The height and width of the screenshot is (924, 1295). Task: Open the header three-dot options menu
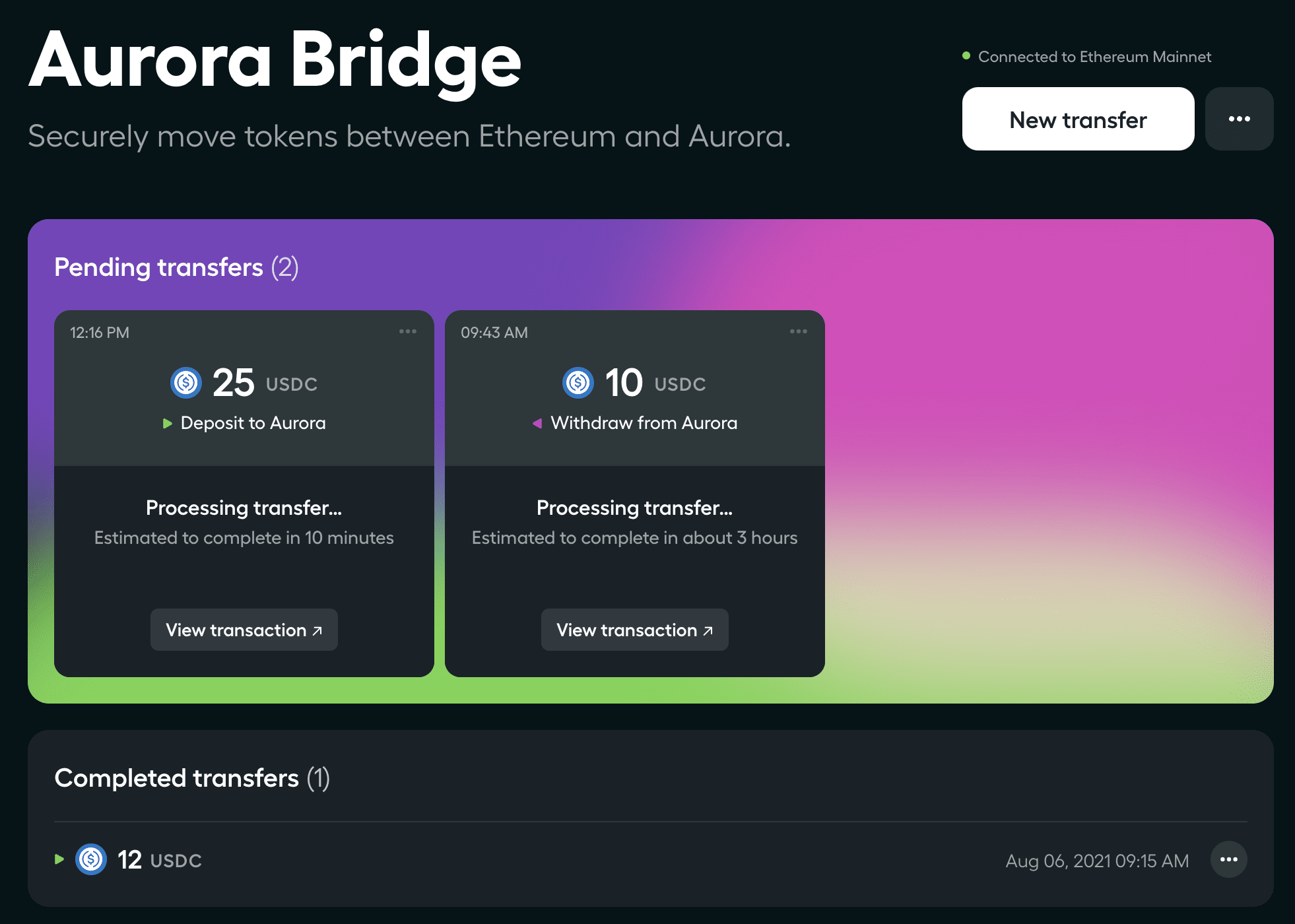[1239, 119]
